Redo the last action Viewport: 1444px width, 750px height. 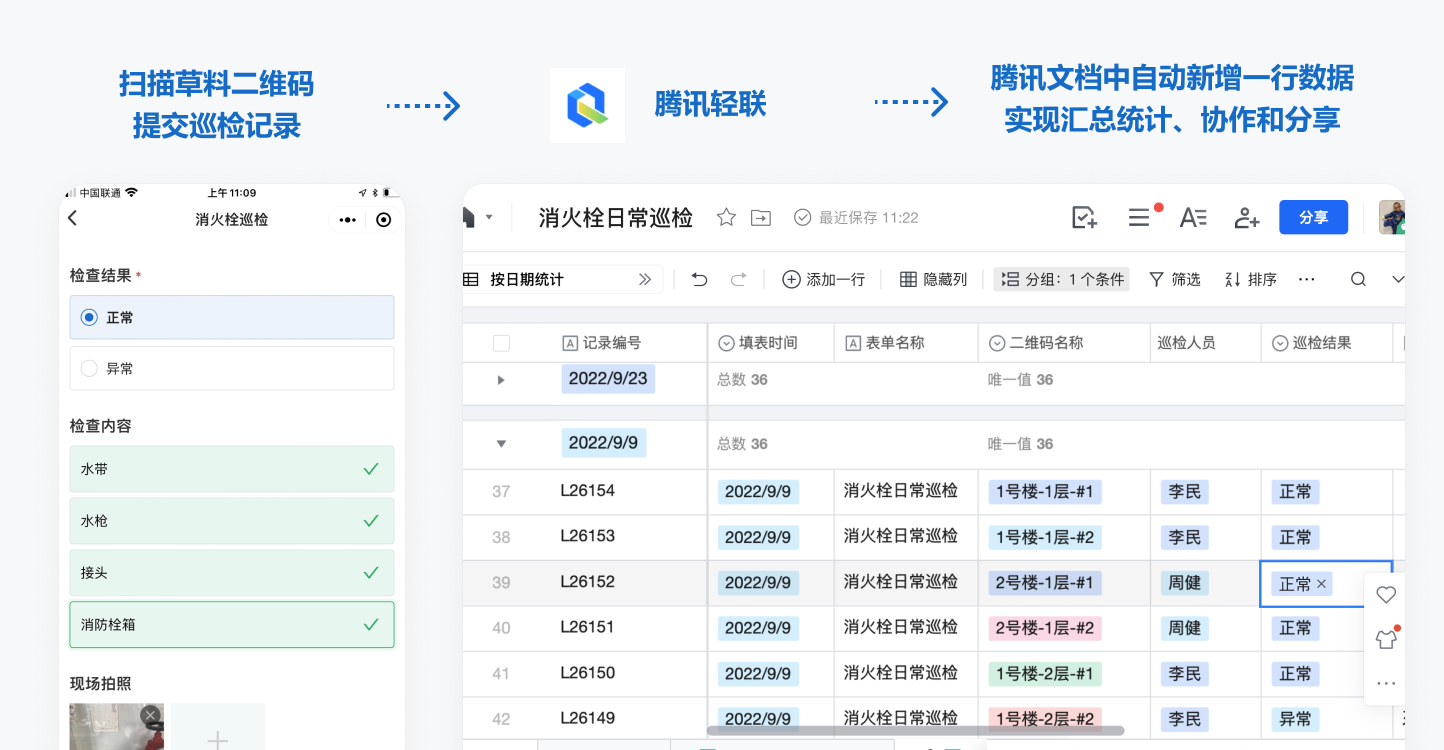point(738,279)
